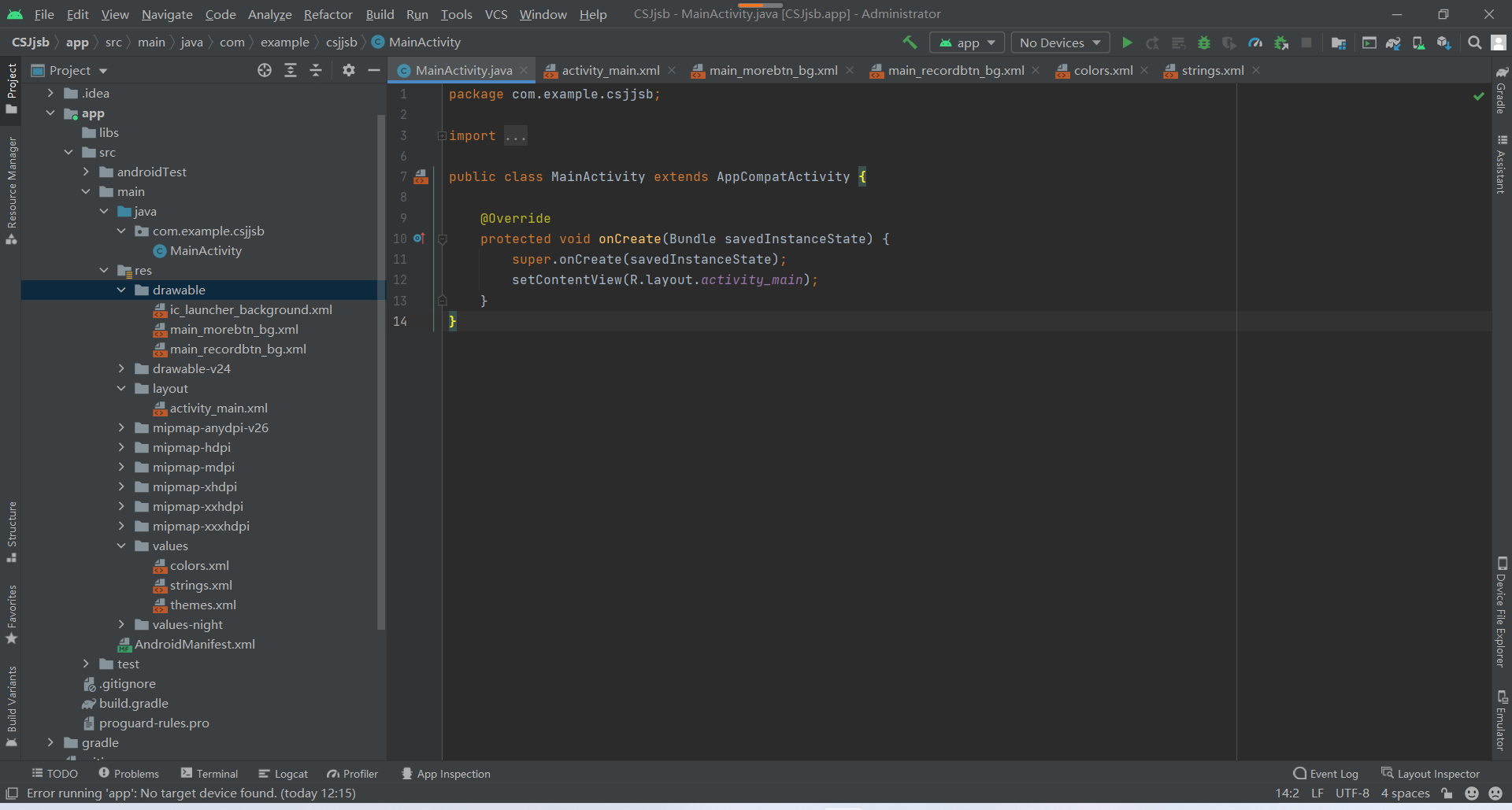1512x810 pixels.
Task: Expand the mipmap-hdpi folder
Action: 121,447
